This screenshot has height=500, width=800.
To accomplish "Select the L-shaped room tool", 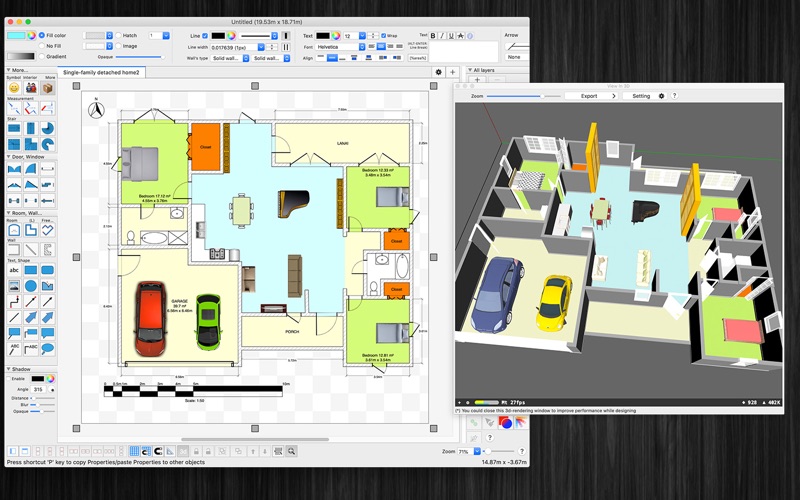I will pos(31,230).
